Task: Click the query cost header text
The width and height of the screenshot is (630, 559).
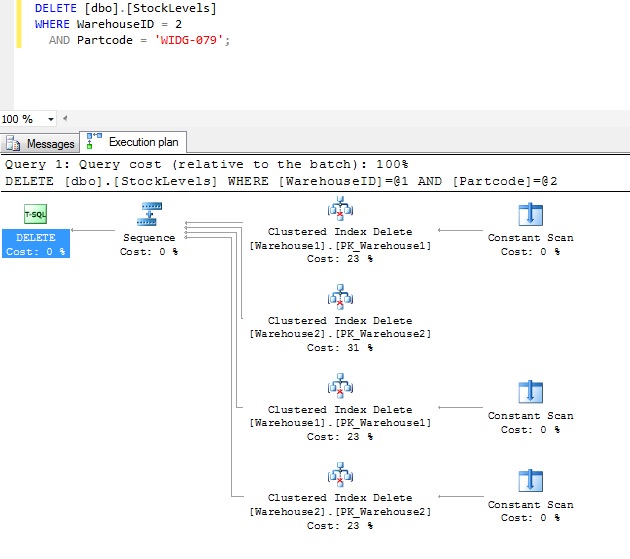Action: tap(207, 164)
